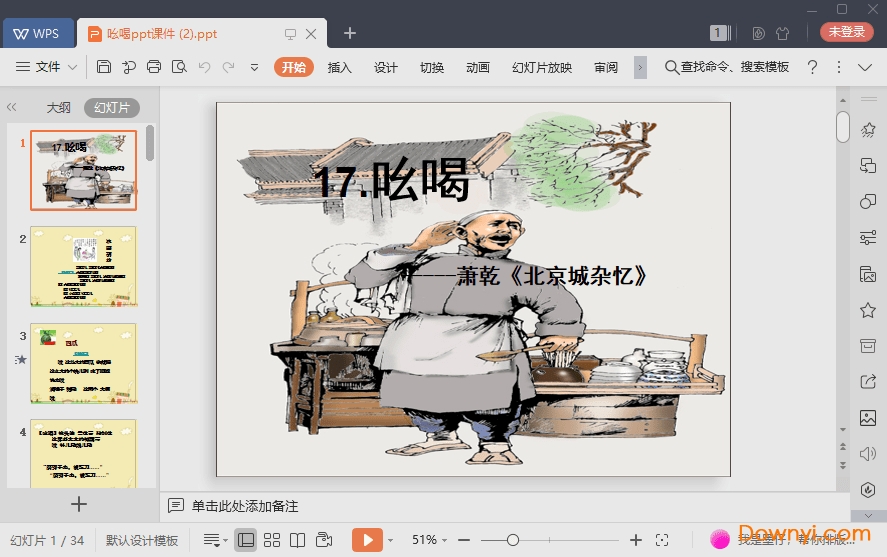887x557 pixels.
Task: Switch to 幻灯片 thumbnail view
Action: pos(112,107)
